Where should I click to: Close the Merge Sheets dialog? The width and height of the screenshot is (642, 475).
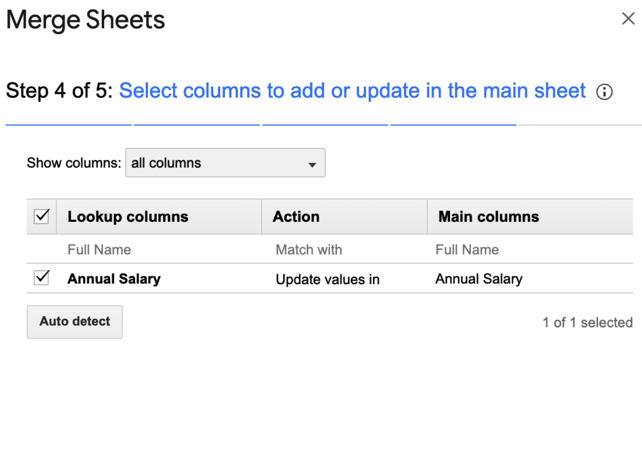coord(628,19)
